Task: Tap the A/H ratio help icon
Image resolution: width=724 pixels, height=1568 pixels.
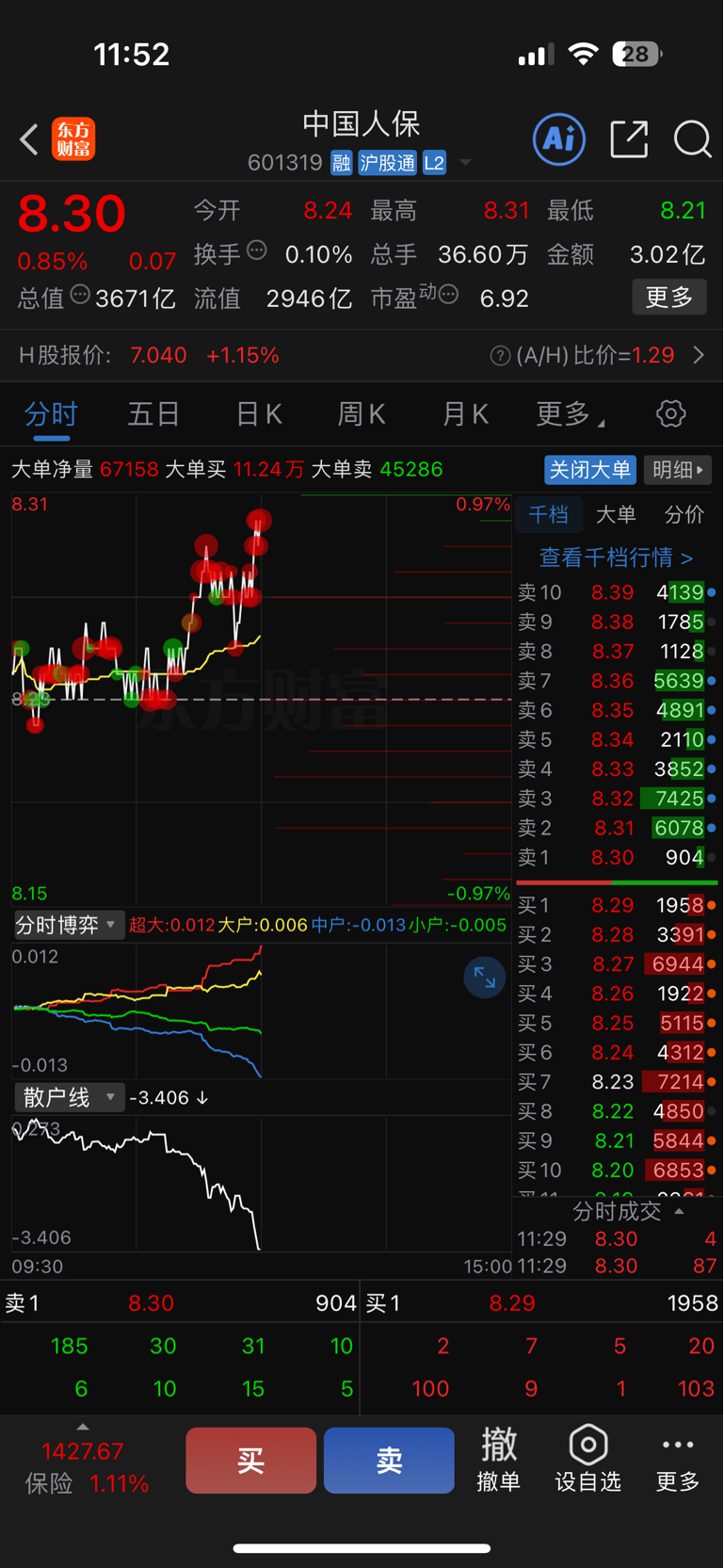Action: pyautogui.click(x=500, y=356)
